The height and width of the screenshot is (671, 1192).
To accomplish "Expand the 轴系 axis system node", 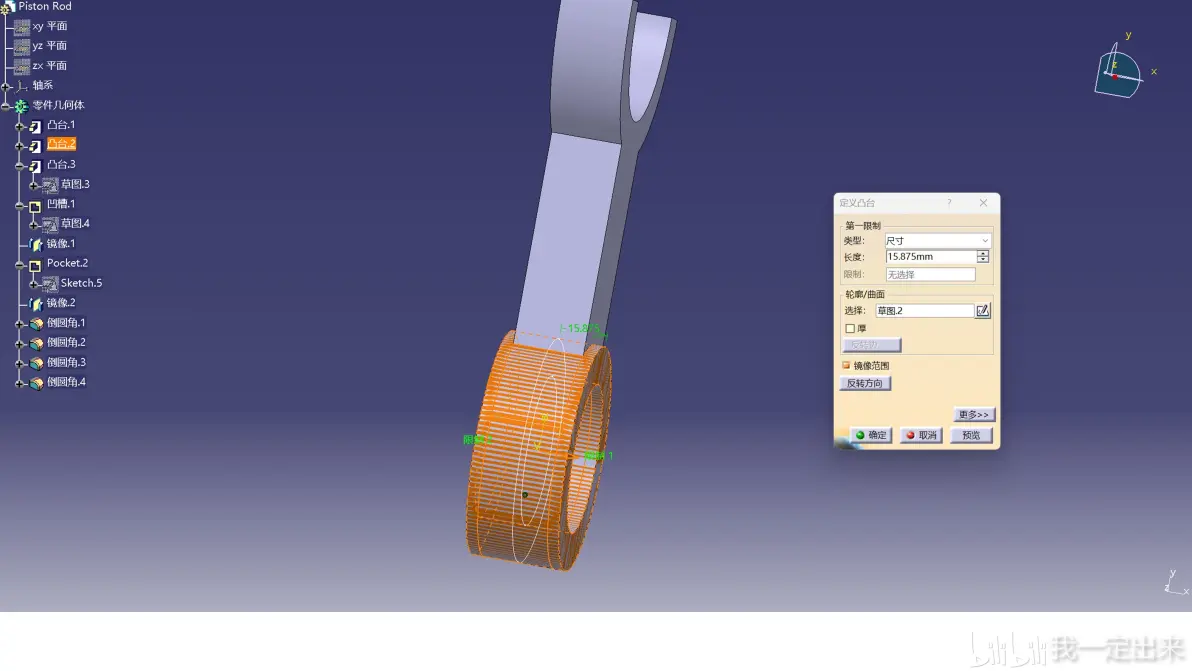I will (5, 87).
